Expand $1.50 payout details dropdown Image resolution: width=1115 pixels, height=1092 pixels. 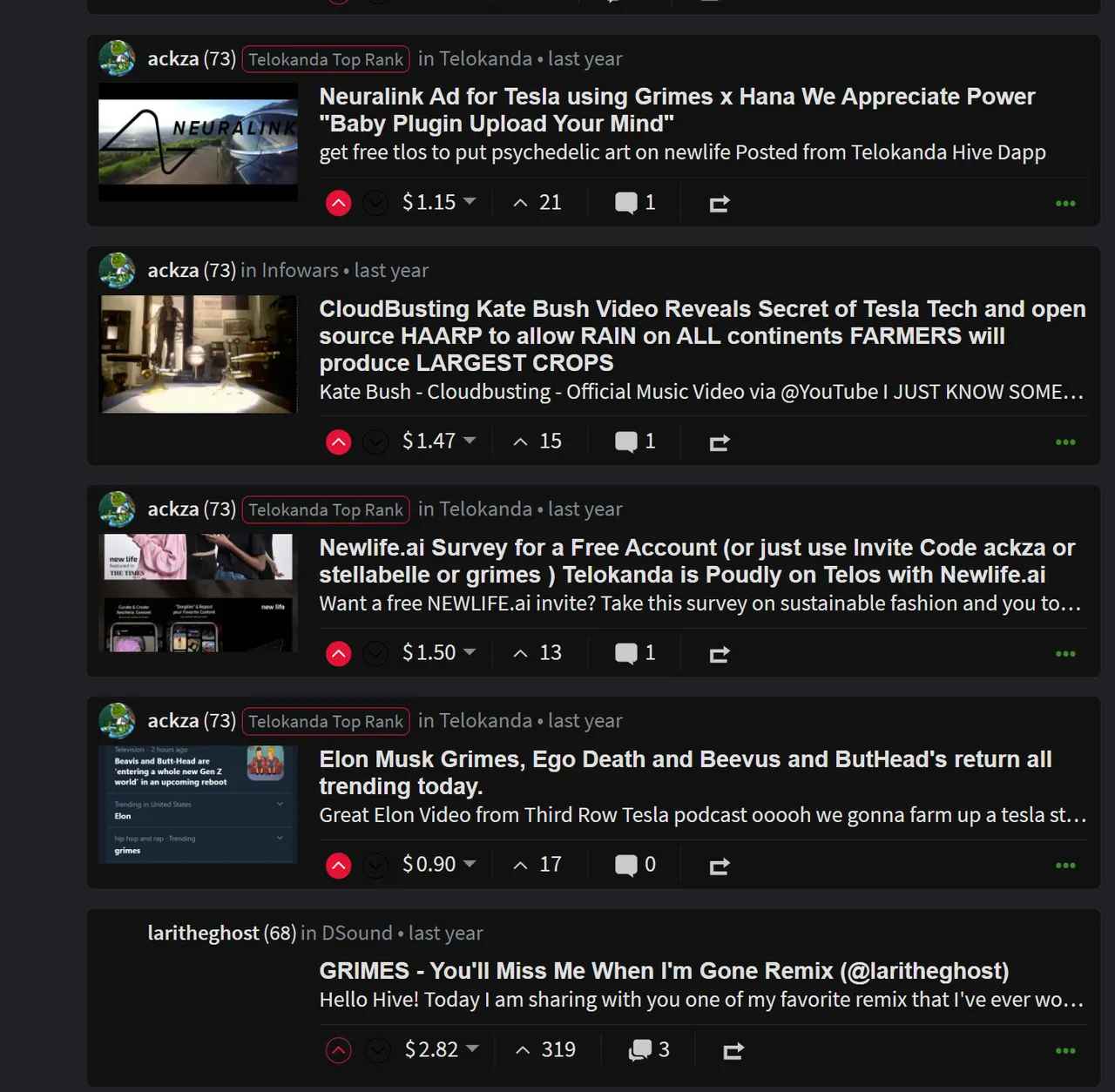click(x=439, y=652)
